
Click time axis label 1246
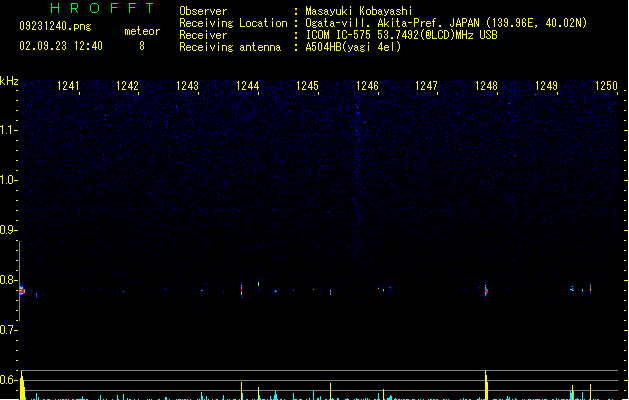[367, 86]
